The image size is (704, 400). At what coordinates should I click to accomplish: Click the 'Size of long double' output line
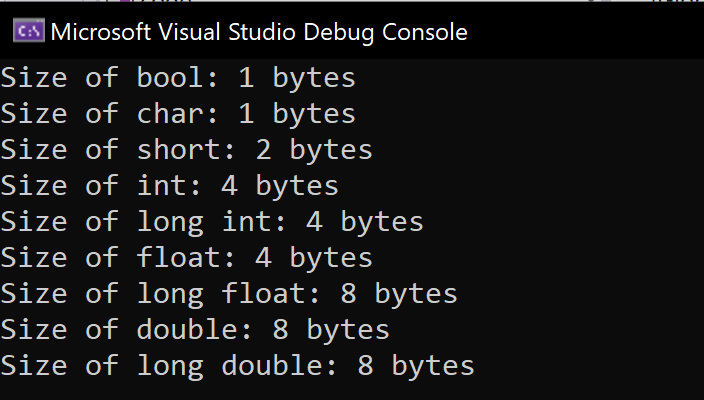(238, 365)
